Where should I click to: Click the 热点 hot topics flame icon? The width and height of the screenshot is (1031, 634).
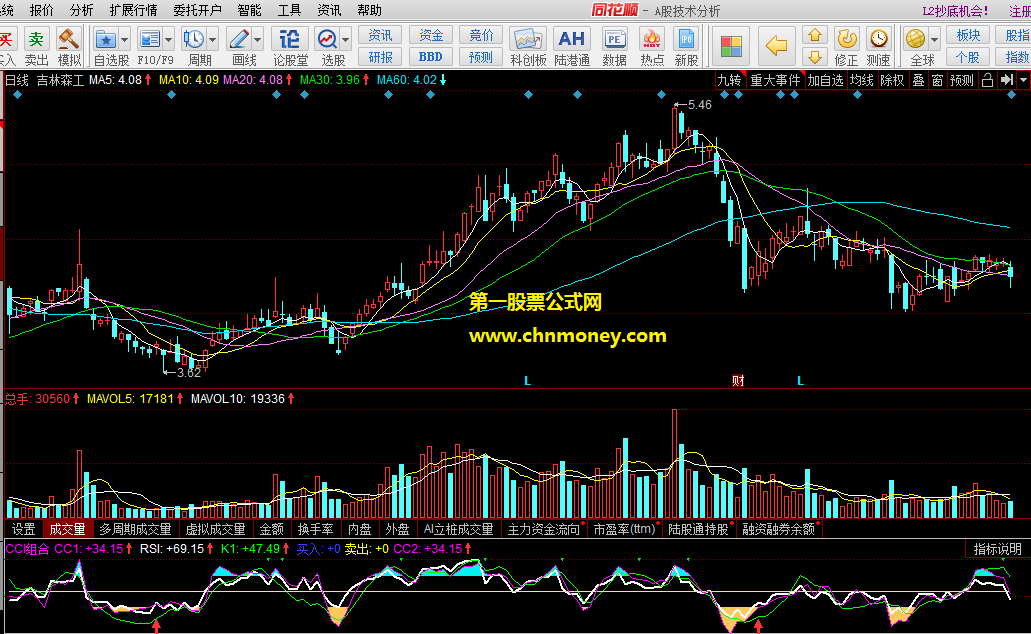click(652, 39)
